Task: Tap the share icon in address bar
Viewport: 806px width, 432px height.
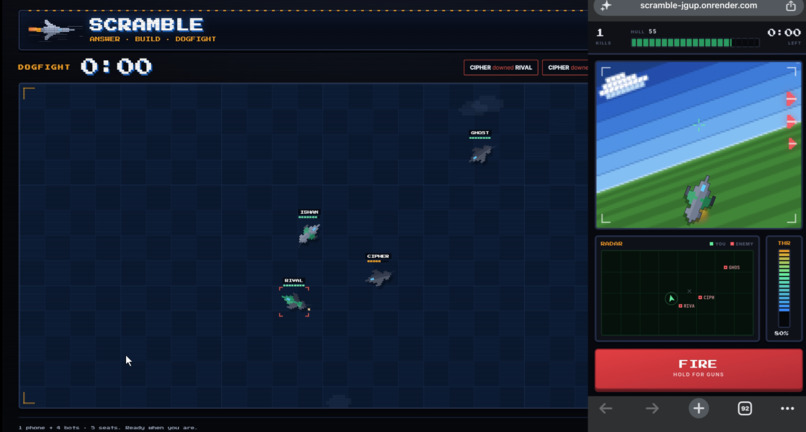Action: coord(791,6)
